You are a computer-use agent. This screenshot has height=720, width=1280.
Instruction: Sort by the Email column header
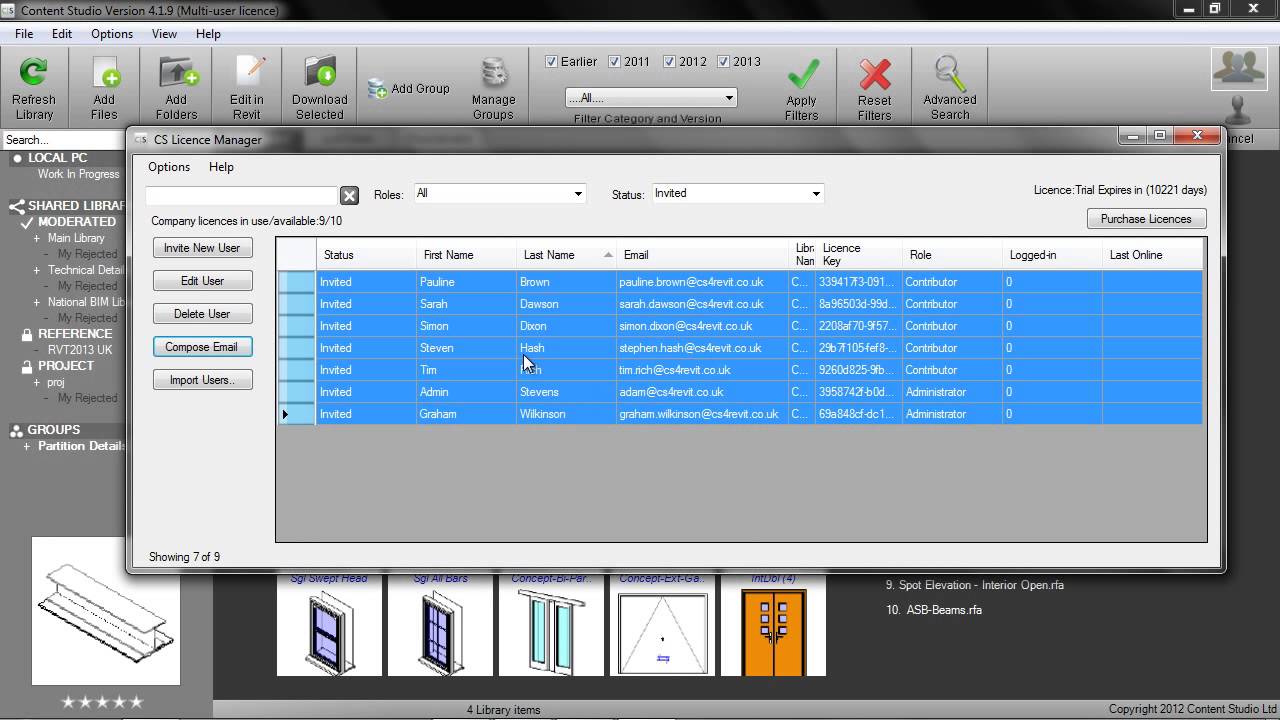pos(702,255)
